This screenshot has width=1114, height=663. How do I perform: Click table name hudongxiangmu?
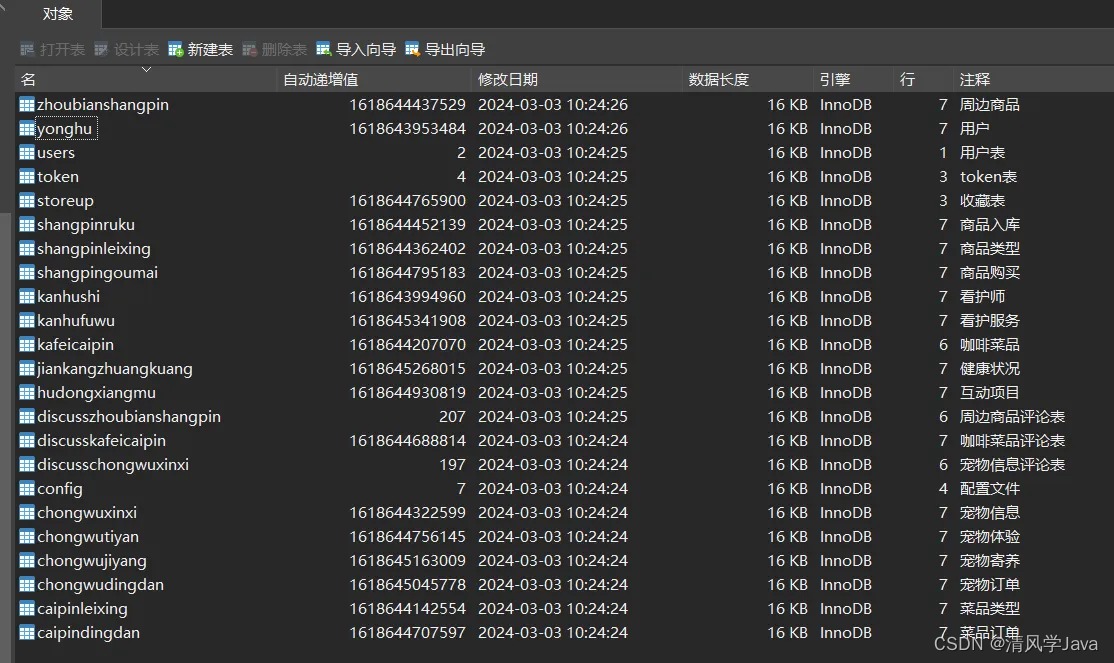pos(97,392)
